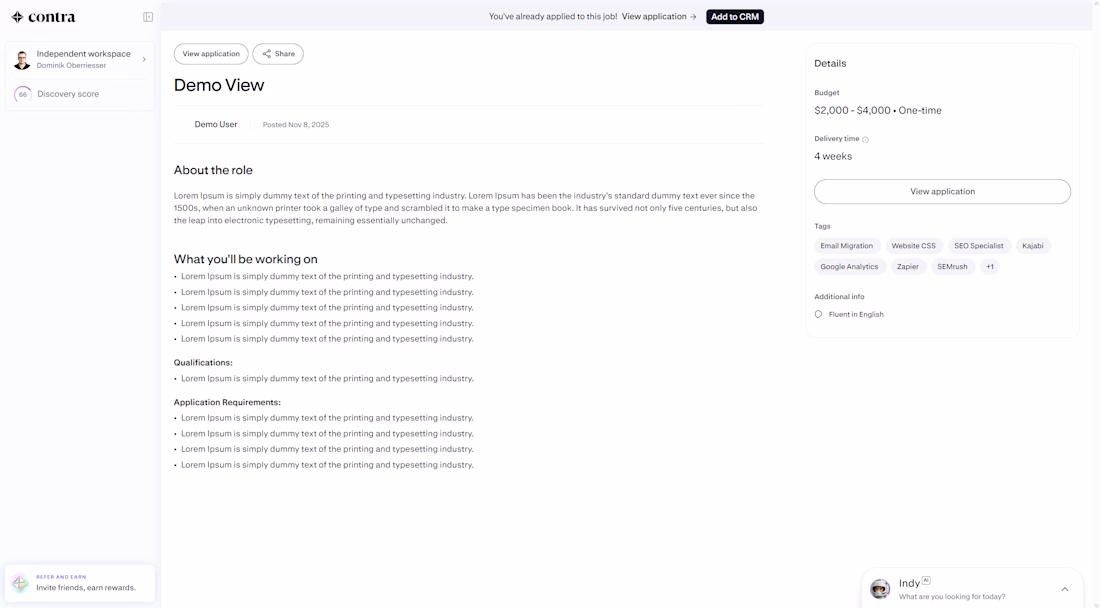Expand the +1 more tags chip
The image size is (1100, 608).
[x=989, y=266]
